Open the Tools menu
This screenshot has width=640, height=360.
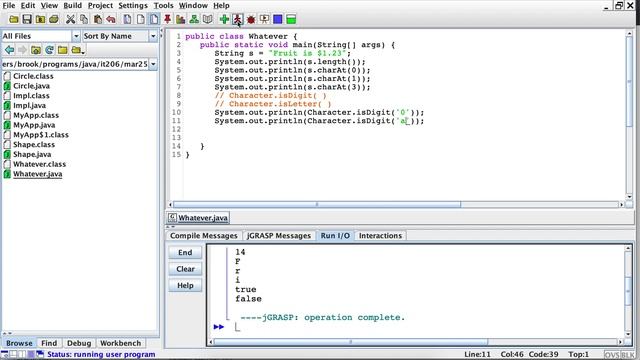click(x=163, y=5)
